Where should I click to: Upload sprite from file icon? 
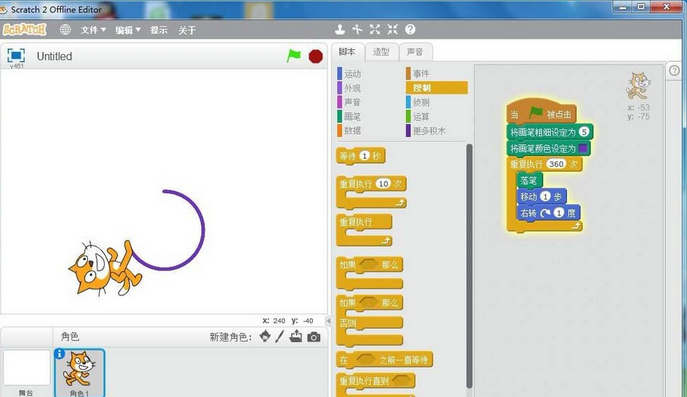point(296,336)
